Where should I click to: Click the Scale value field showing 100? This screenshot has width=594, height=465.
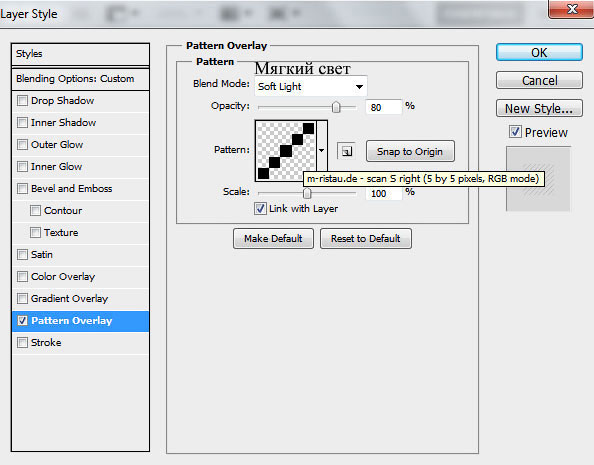click(x=383, y=193)
